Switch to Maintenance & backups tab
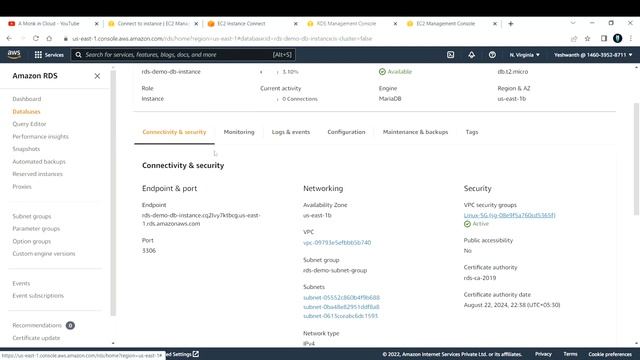640x360 pixels. tap(415, 132)
